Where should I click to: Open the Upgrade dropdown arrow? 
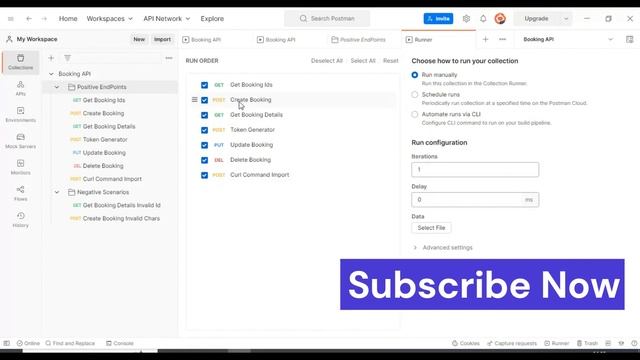click(566, 19)
